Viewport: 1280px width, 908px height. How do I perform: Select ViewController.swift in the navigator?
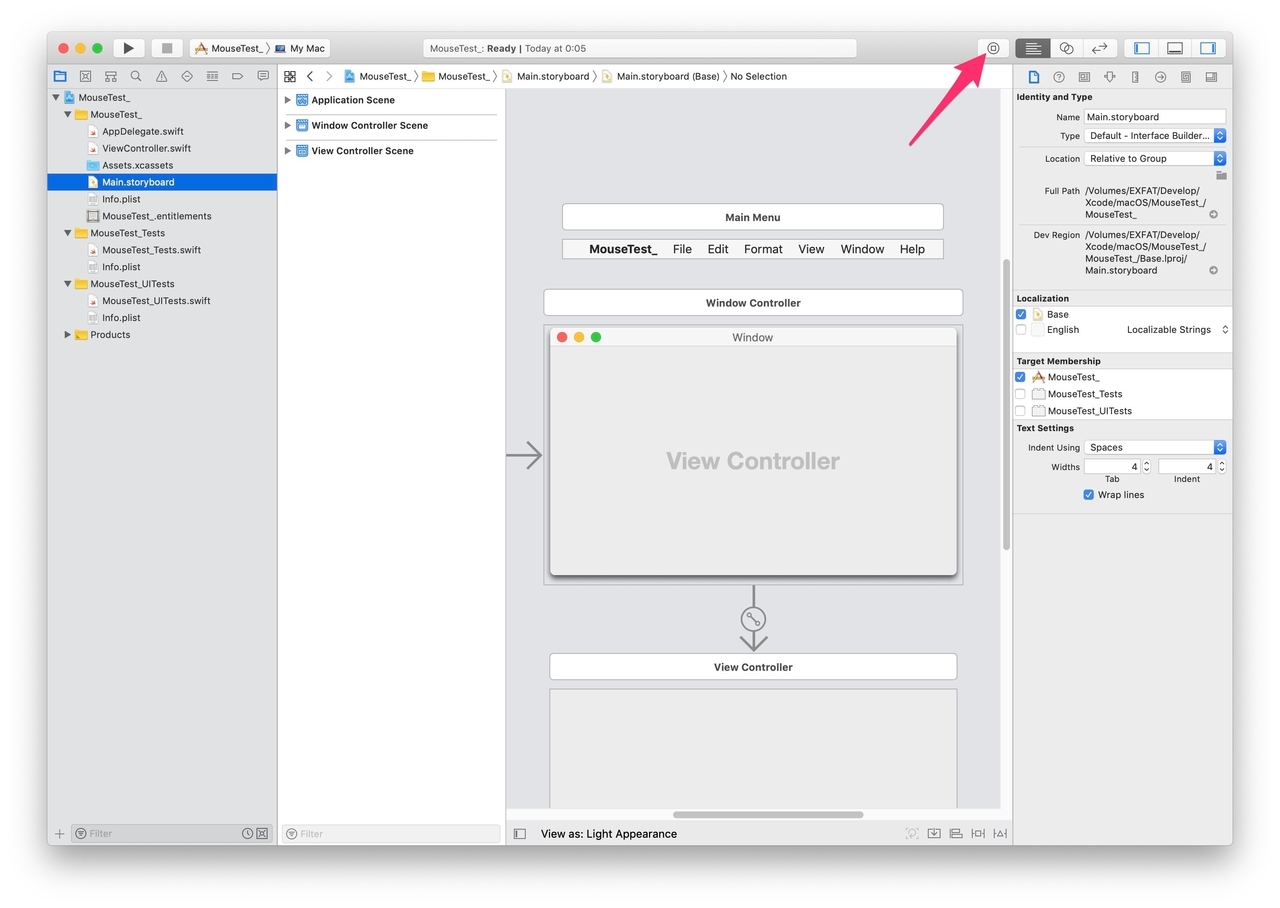coord(146,148)
